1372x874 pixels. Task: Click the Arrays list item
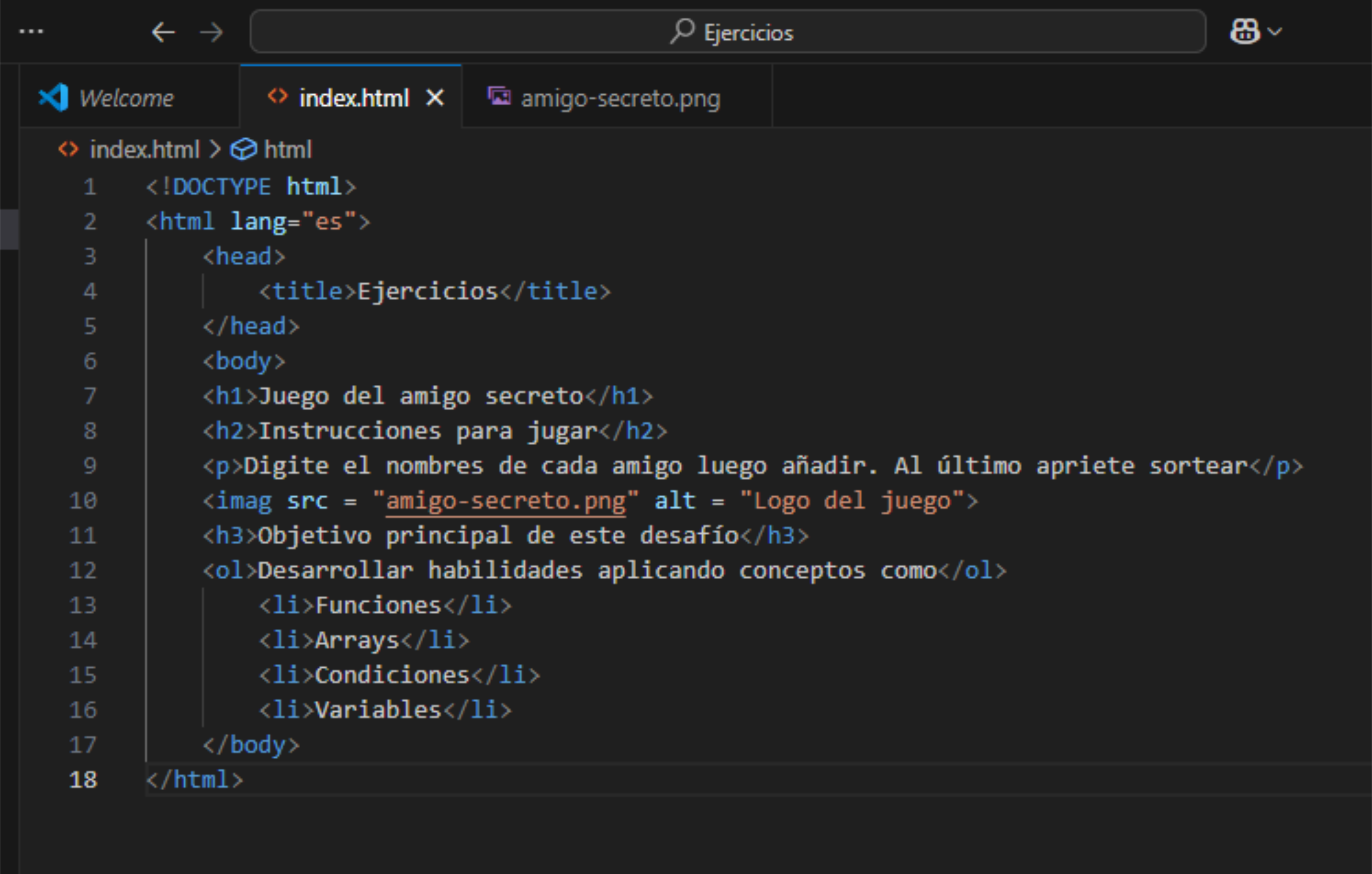(x=365, y=640)
